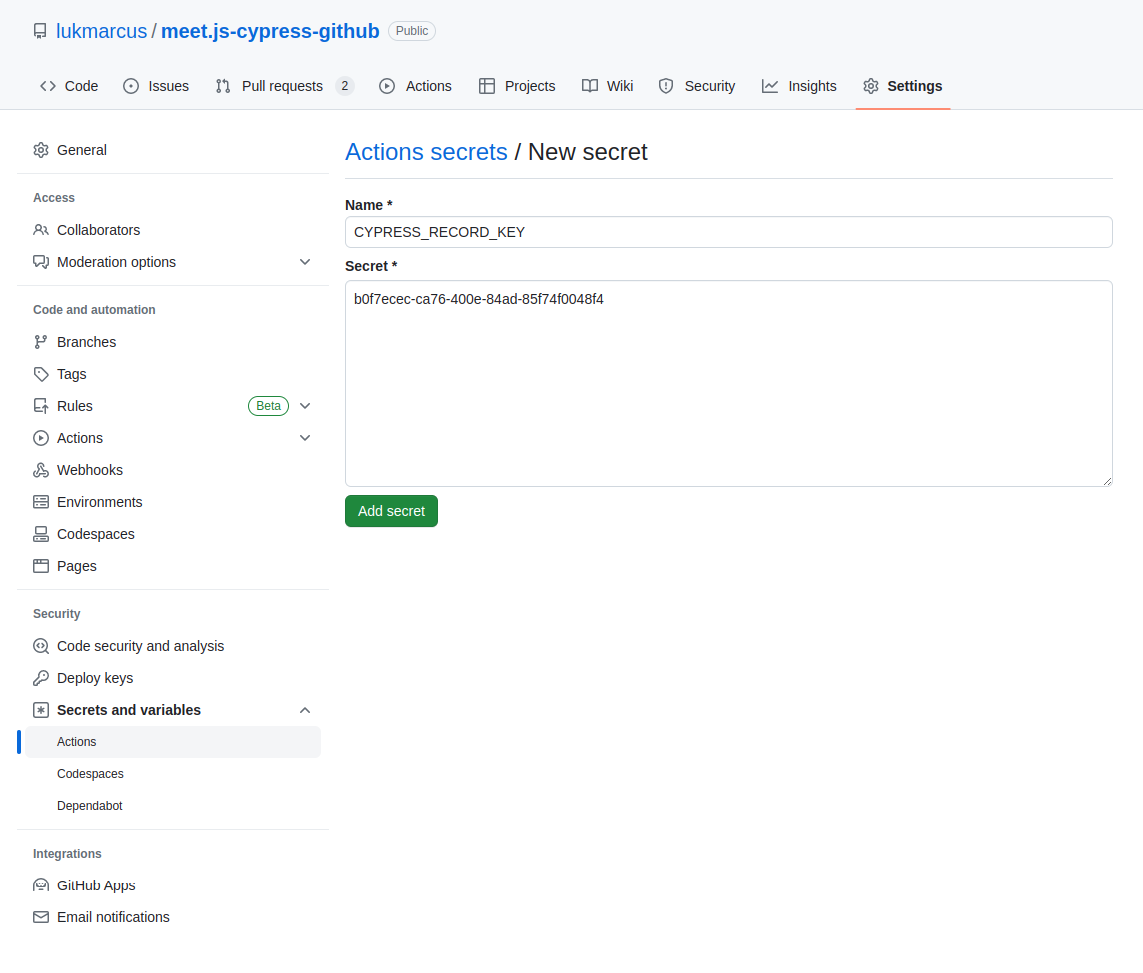This screenshot has height=973, width=1143.
Task: Click the Actions play icon in the top nav
Action: pos(387,86)
